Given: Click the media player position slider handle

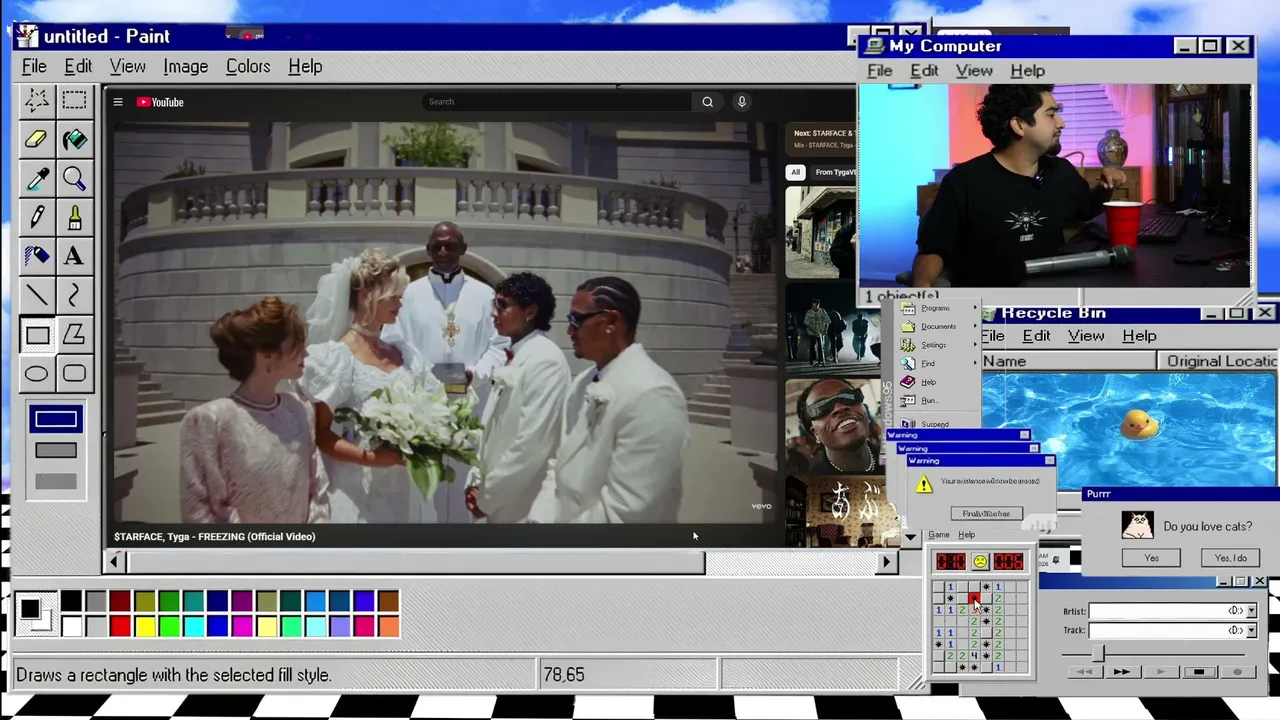Looking at the screenshot, I should pos(1097,652).
